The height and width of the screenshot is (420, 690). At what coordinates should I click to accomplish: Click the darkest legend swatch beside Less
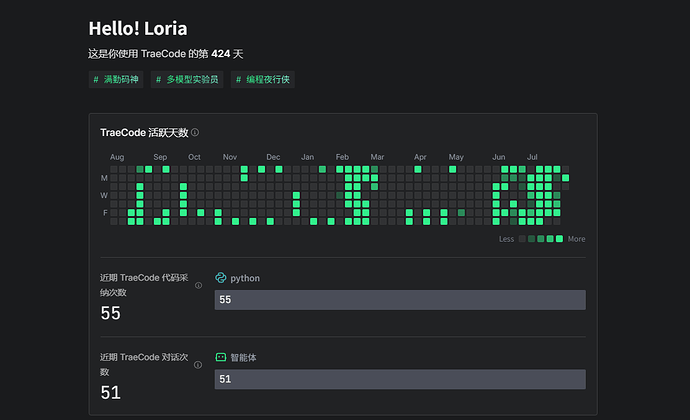[x=522, y=239]
